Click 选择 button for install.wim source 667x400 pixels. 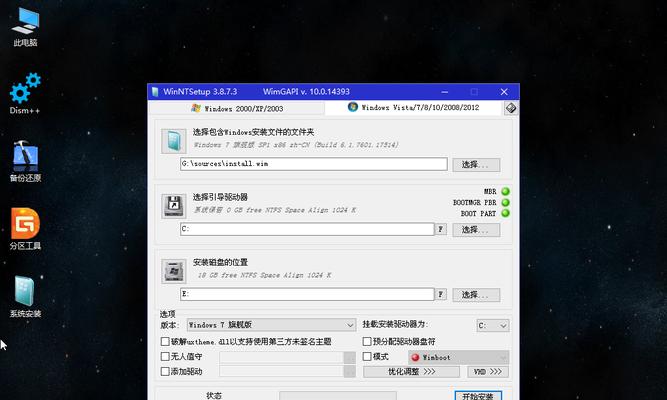[x=476, y=165]
